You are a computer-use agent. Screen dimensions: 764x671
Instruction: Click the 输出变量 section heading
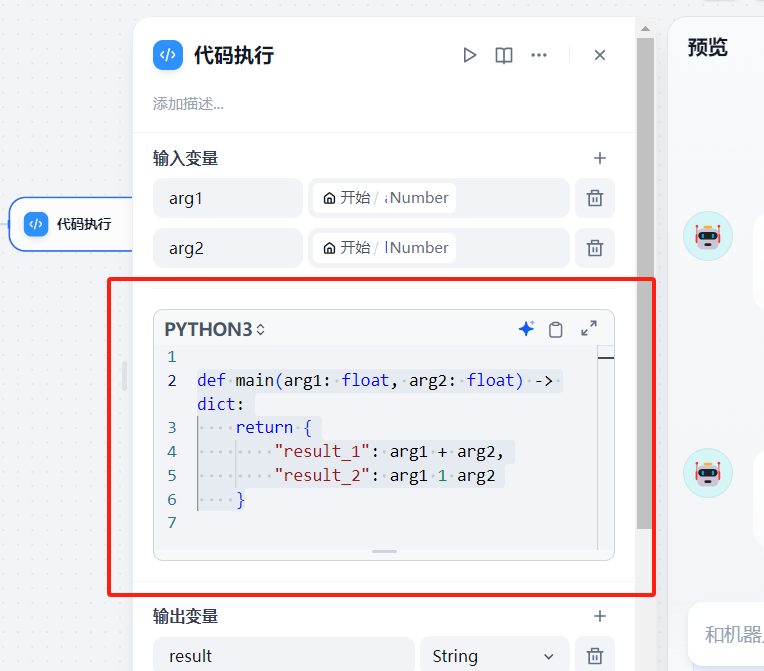[185, 616]
